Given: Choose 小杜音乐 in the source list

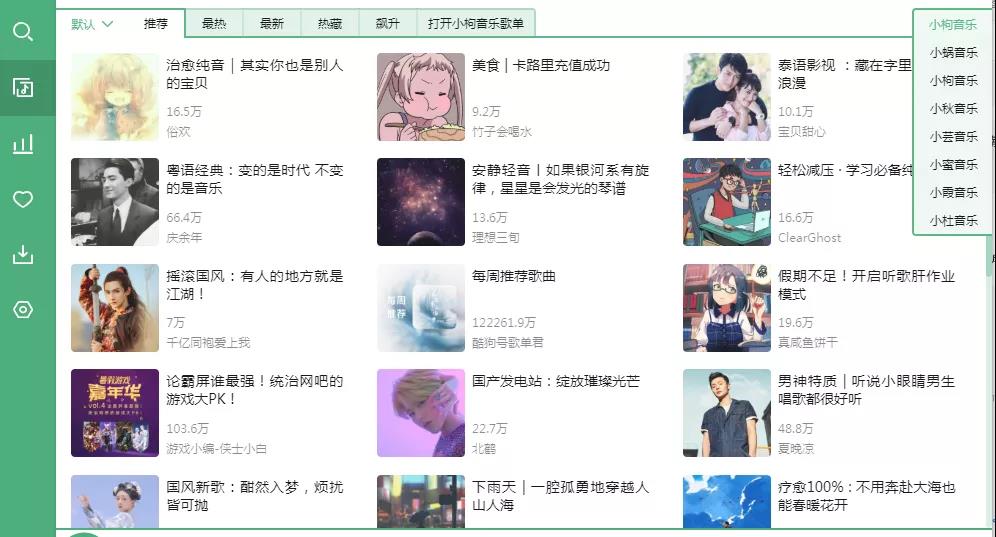Looking at the screenshot, I should coord(953,221).
